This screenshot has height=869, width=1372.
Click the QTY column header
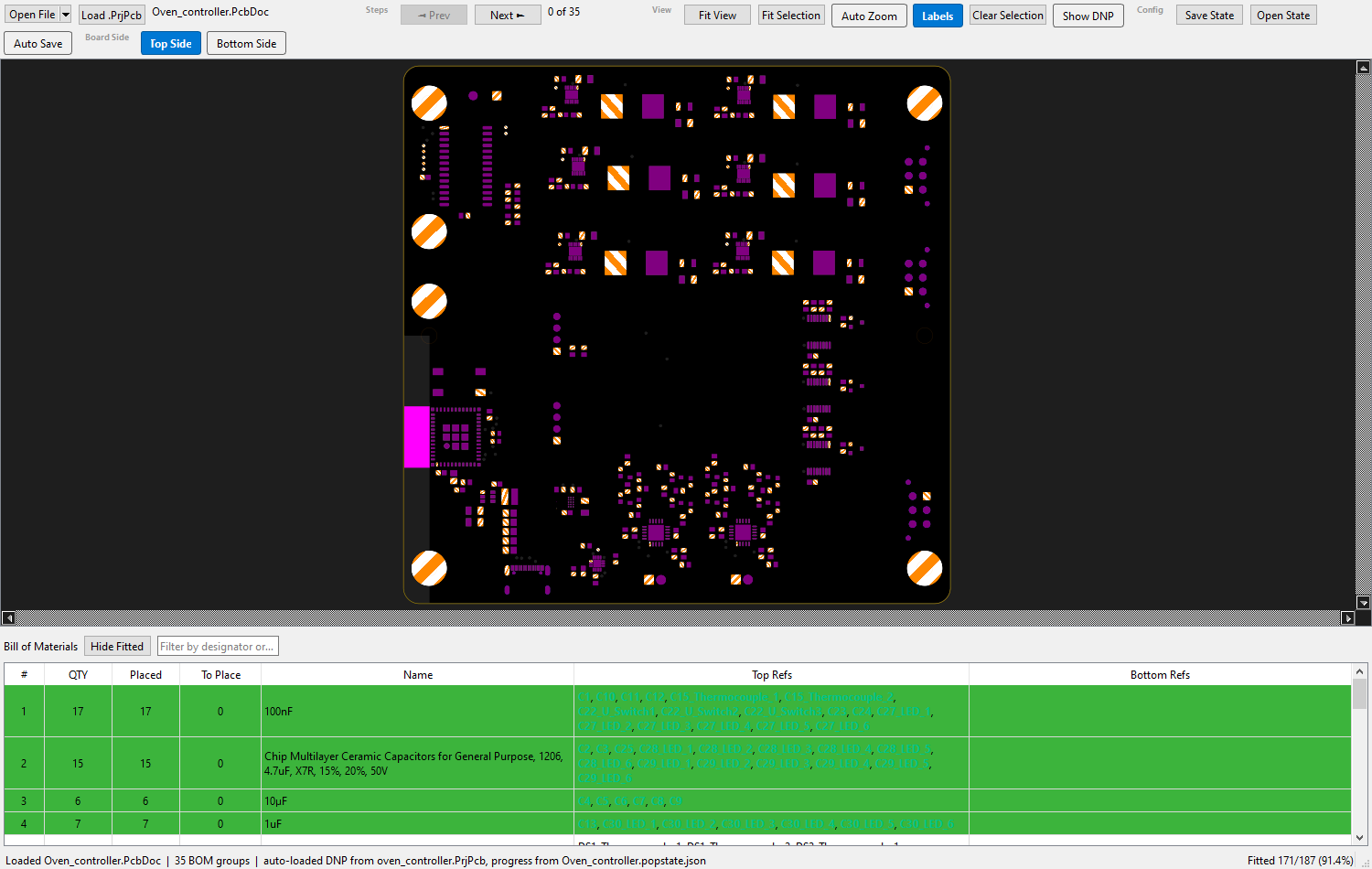(x=79, y=674)
